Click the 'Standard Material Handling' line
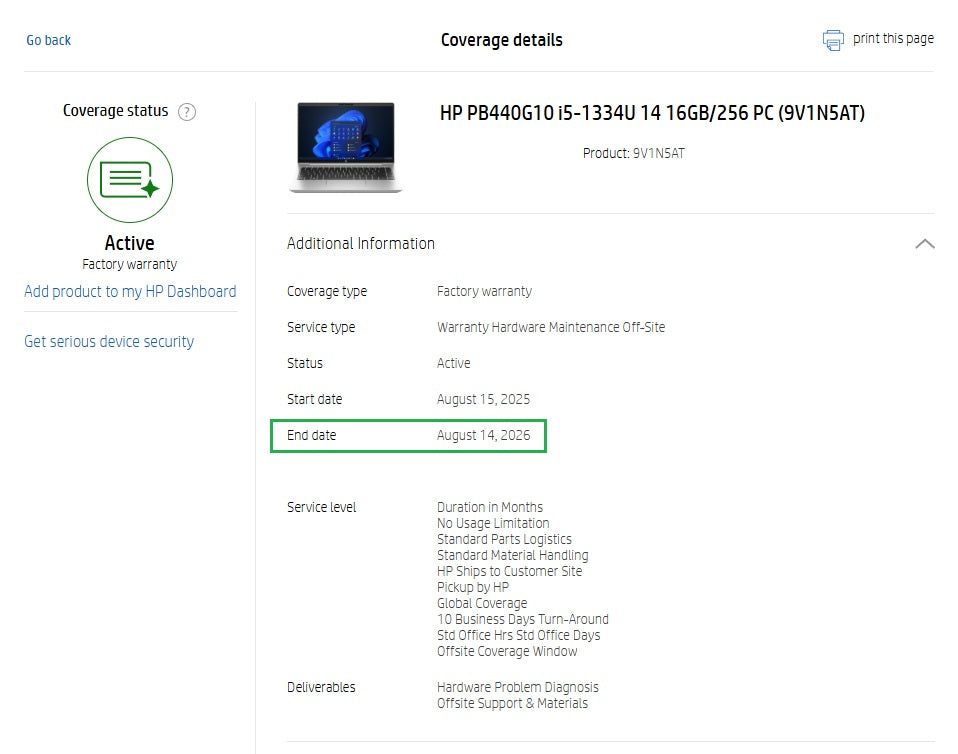The width and height of the screenshot is (958, 754). (513, 555)
